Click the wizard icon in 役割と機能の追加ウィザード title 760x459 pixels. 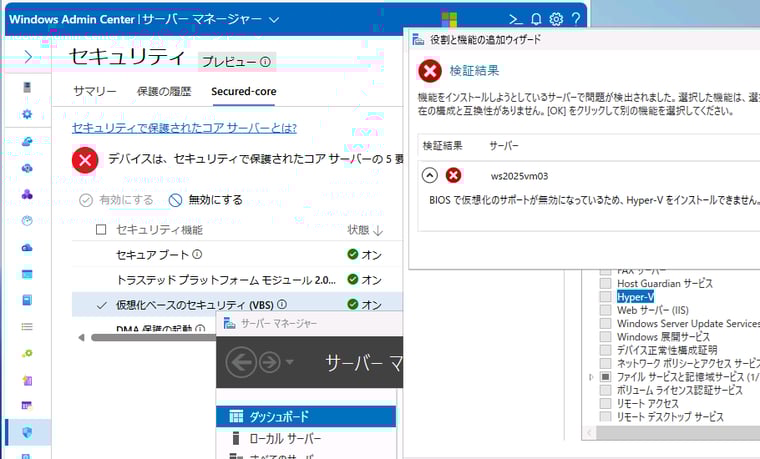point(418,40)
